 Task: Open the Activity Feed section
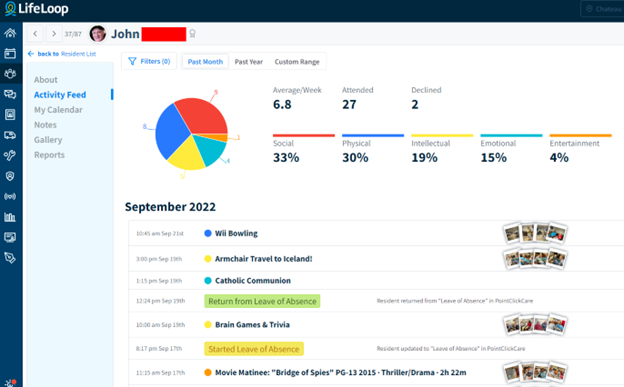[60, 95]
